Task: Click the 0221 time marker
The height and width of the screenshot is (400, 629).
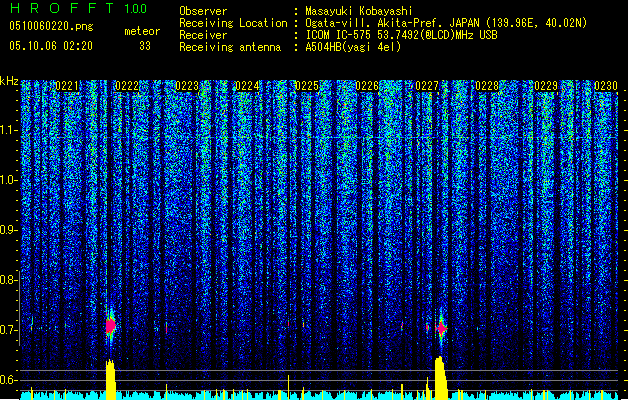Action: click(x=67, y=86)
